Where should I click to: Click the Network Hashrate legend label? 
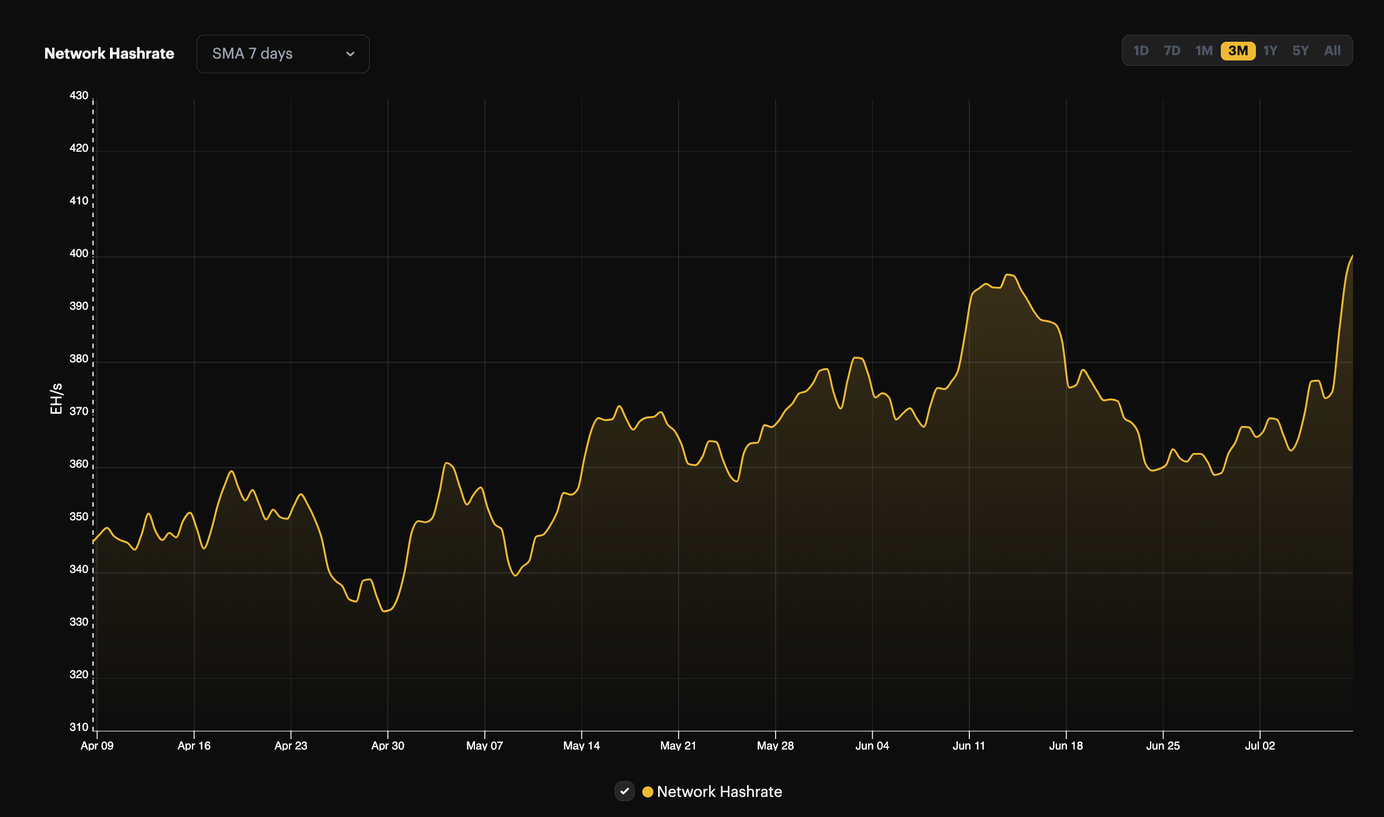coord(719,792)
